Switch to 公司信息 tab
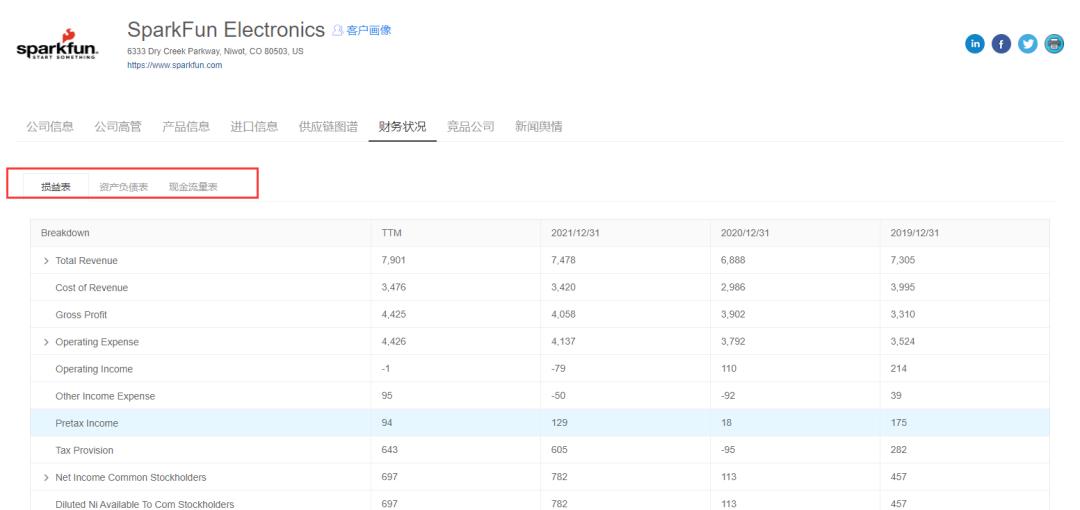This screenshot has width=1080, height=510. point(50,127)
